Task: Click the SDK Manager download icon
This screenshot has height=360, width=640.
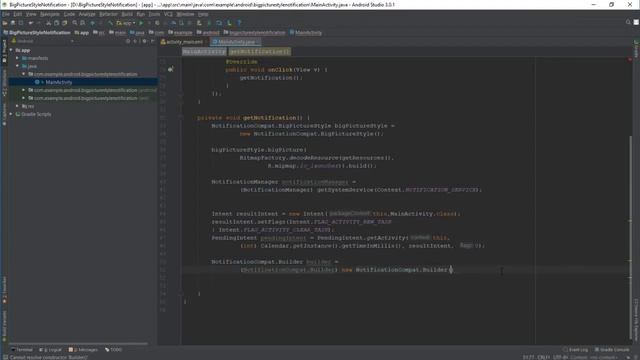Action: click(229, 23)
